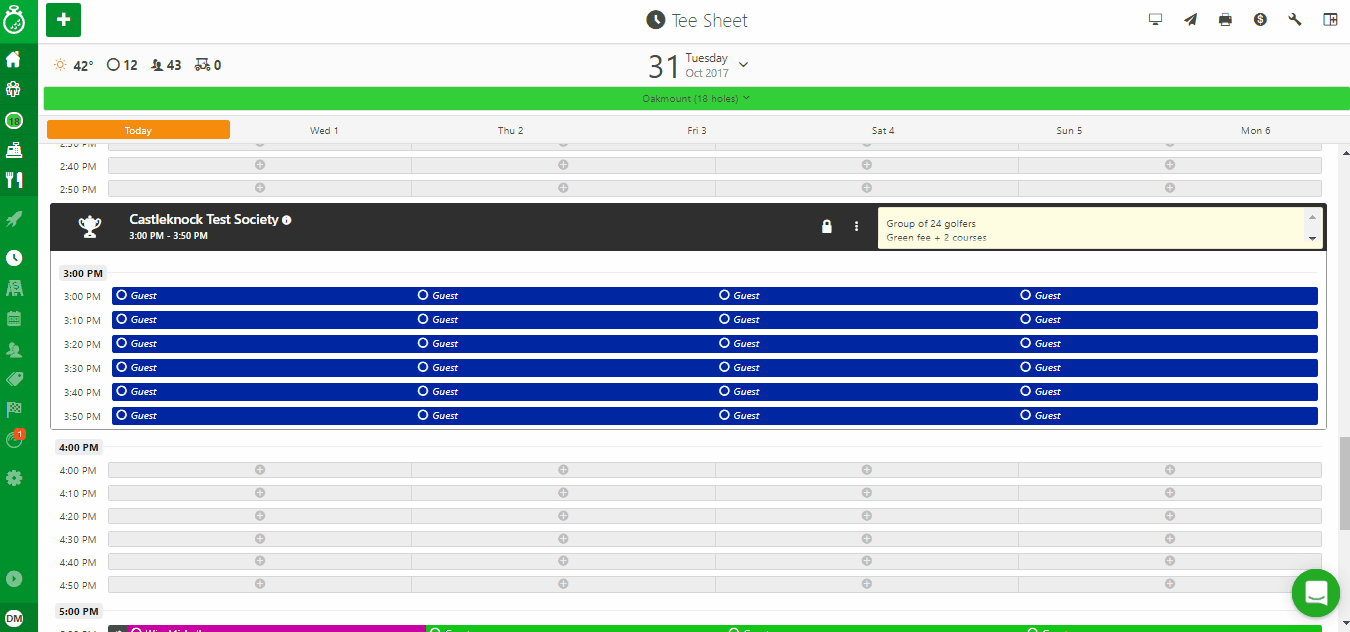Click the cash register sidebar icon
This screenshot has height=632, width=1350.
(x=14, y=150)
